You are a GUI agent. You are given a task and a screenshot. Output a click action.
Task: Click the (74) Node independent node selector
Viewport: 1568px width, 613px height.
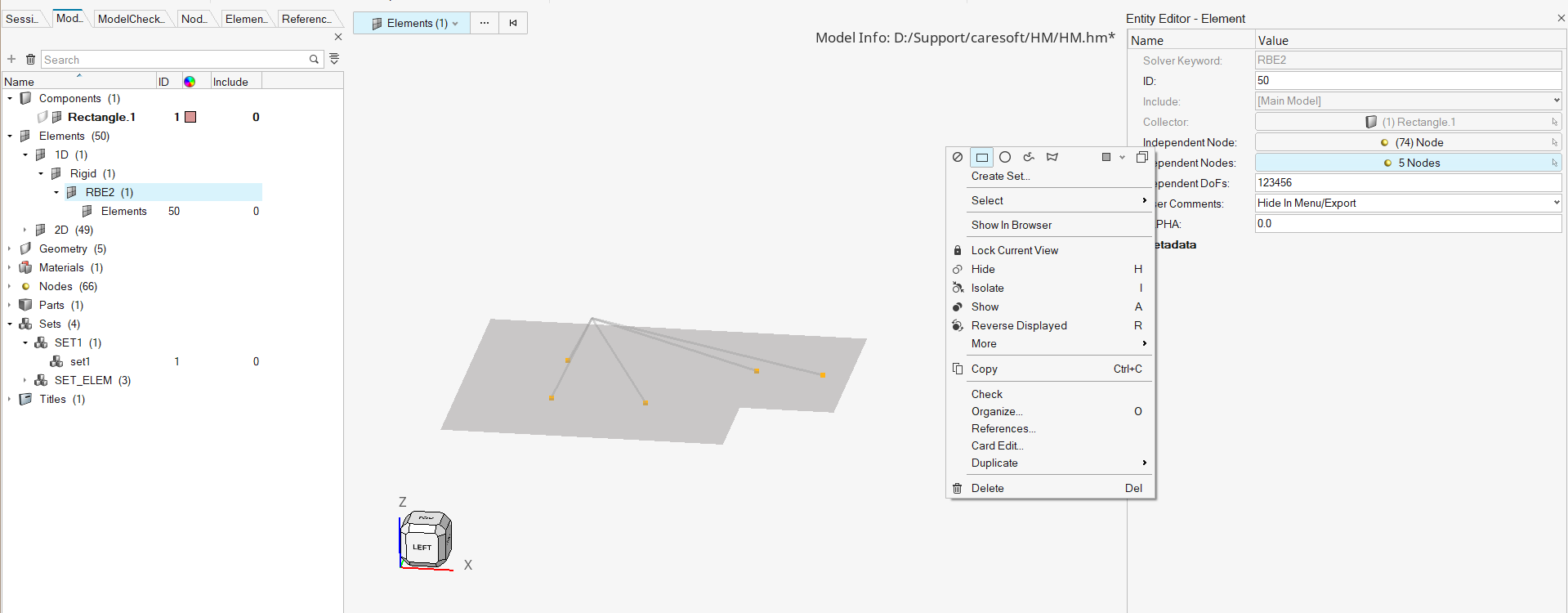(1408, 142)
